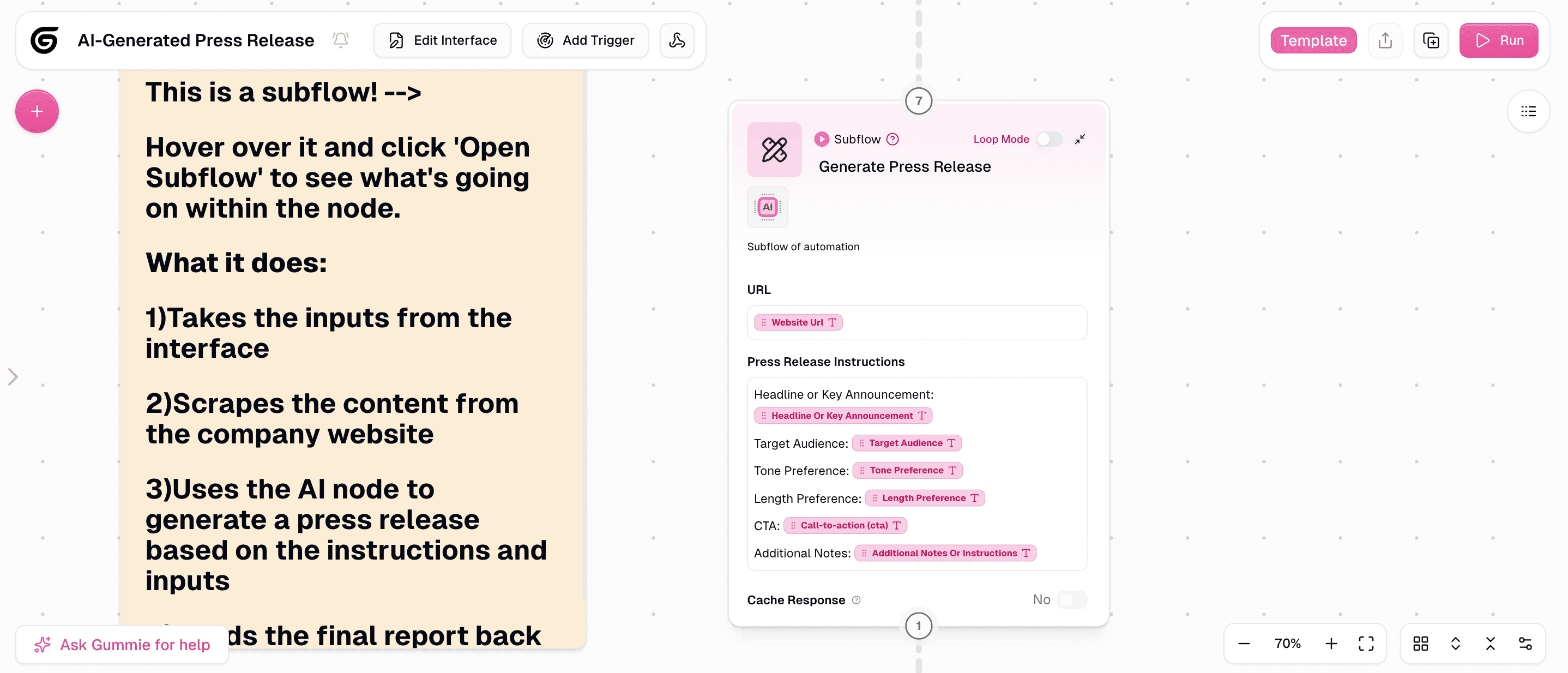Viewport: 1568px width, 673px height.
Task: Click the expand all nodes icon
Action: [1455, 644]
